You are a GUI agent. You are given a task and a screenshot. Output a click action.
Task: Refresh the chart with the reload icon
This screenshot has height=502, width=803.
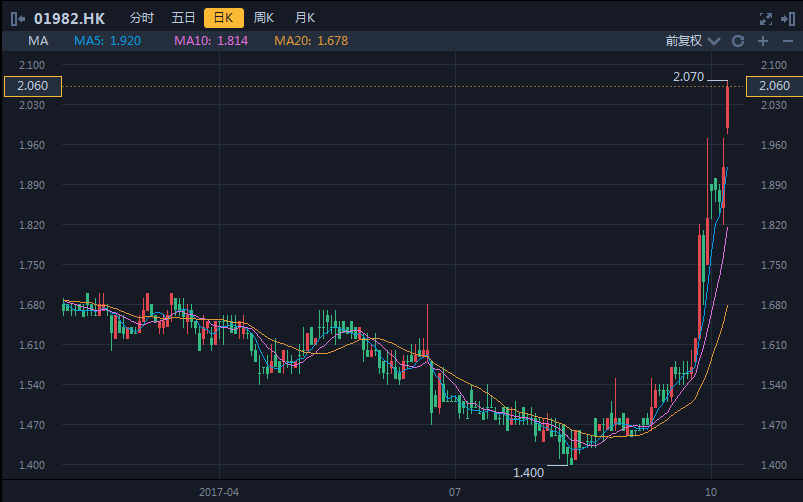pos(738,41)
